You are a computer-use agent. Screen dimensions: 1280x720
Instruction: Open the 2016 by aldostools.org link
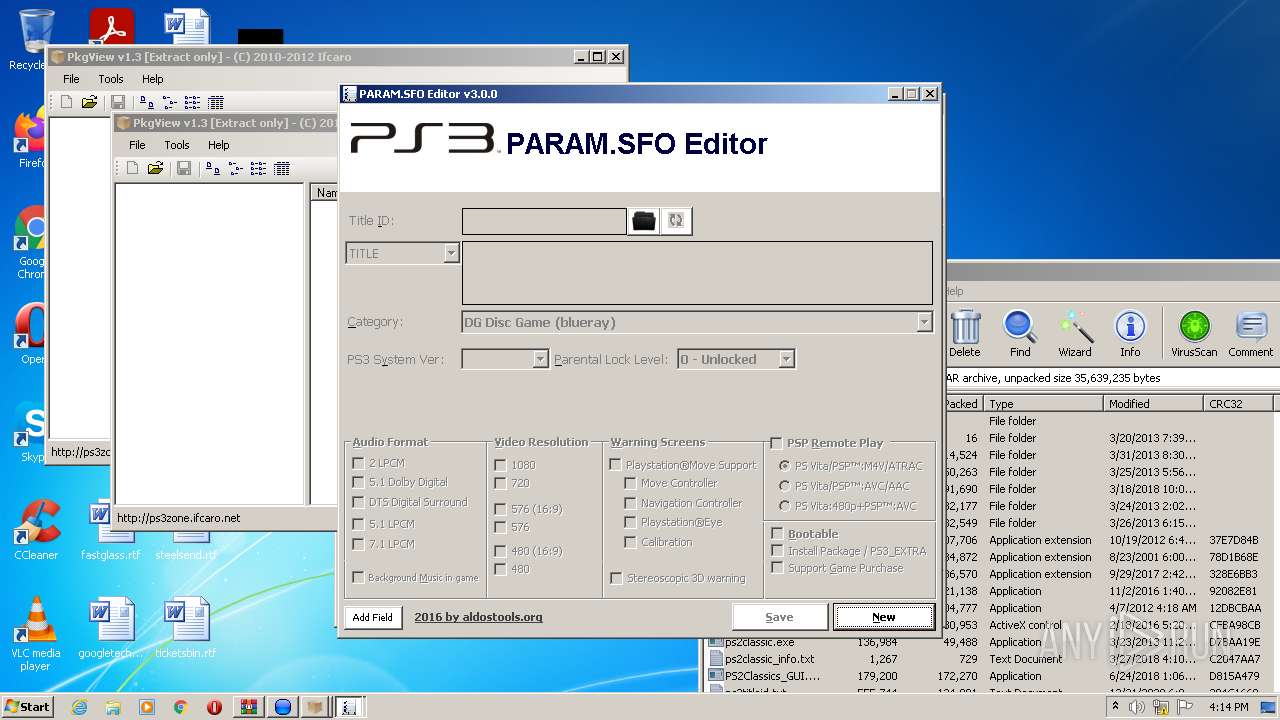tap(478, 617)
